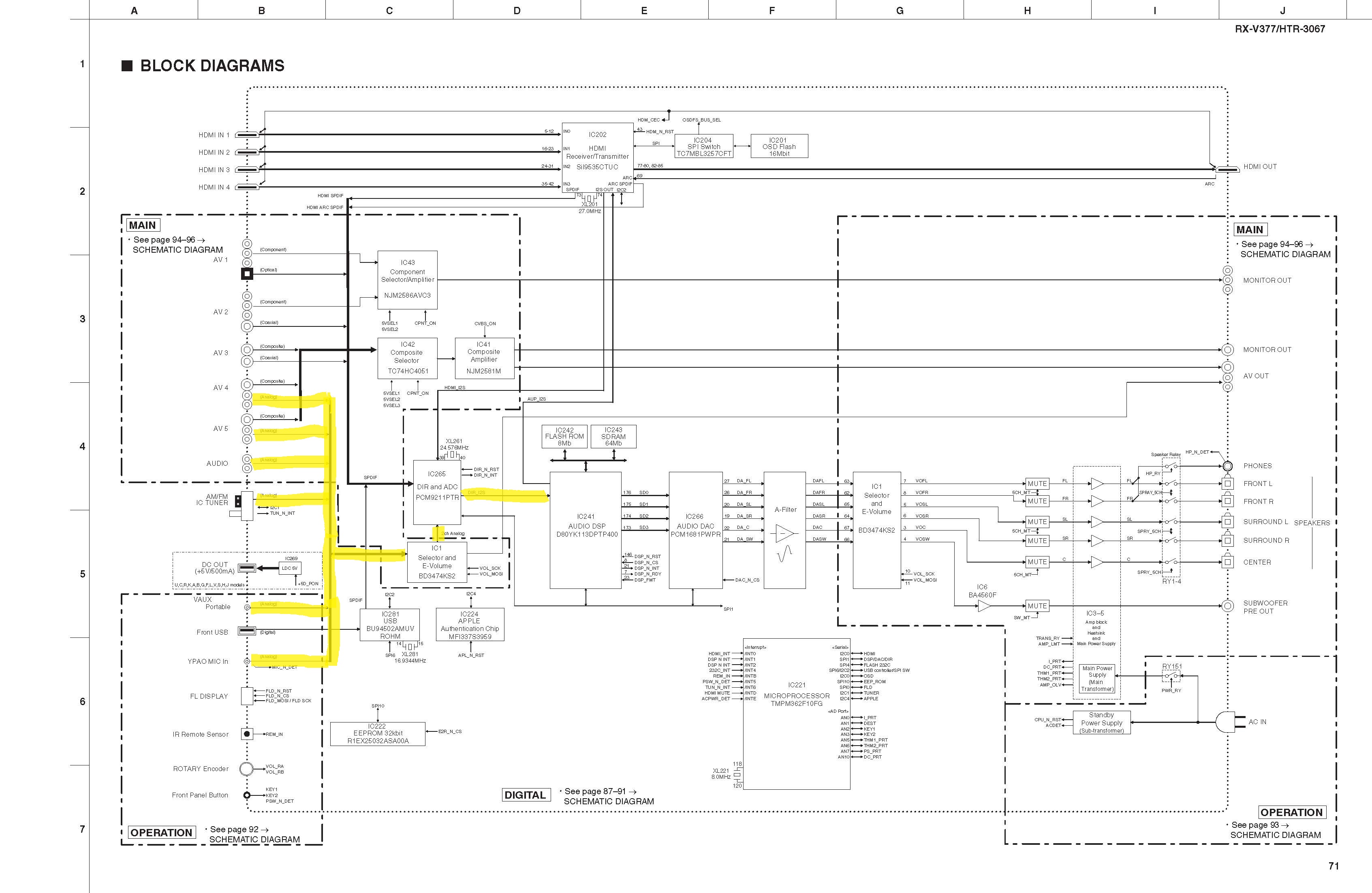Select the IC43 Component Selector/Amplifier block

[x=408, y=280]
